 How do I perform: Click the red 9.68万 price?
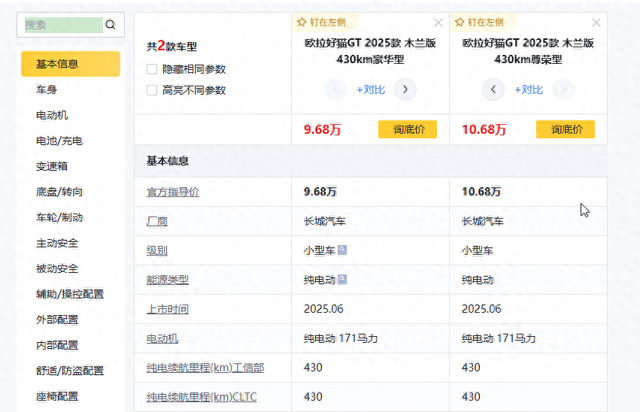tap(322, 130)
